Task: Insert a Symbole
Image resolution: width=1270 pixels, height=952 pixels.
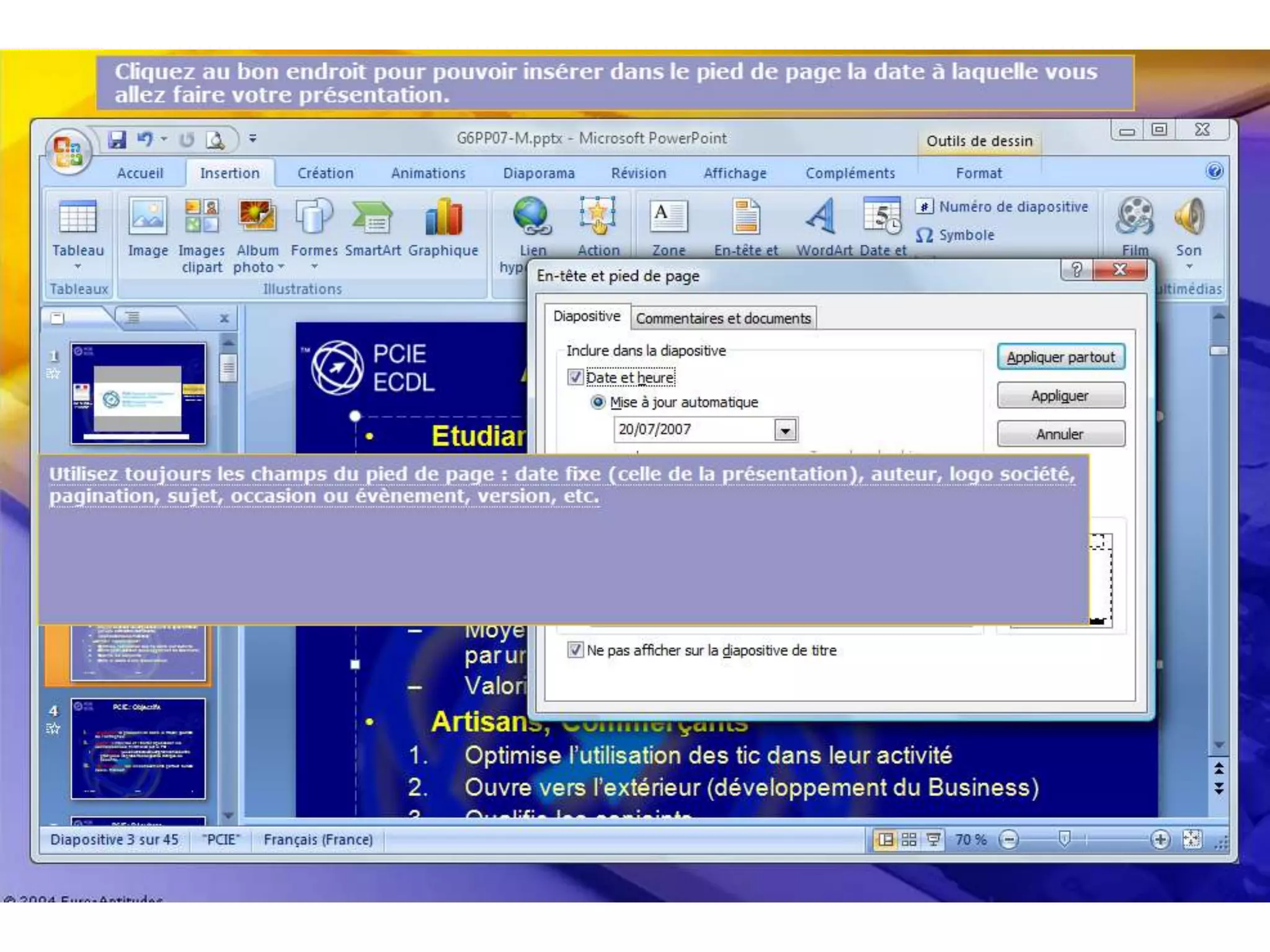Action: tap(956, 235)
